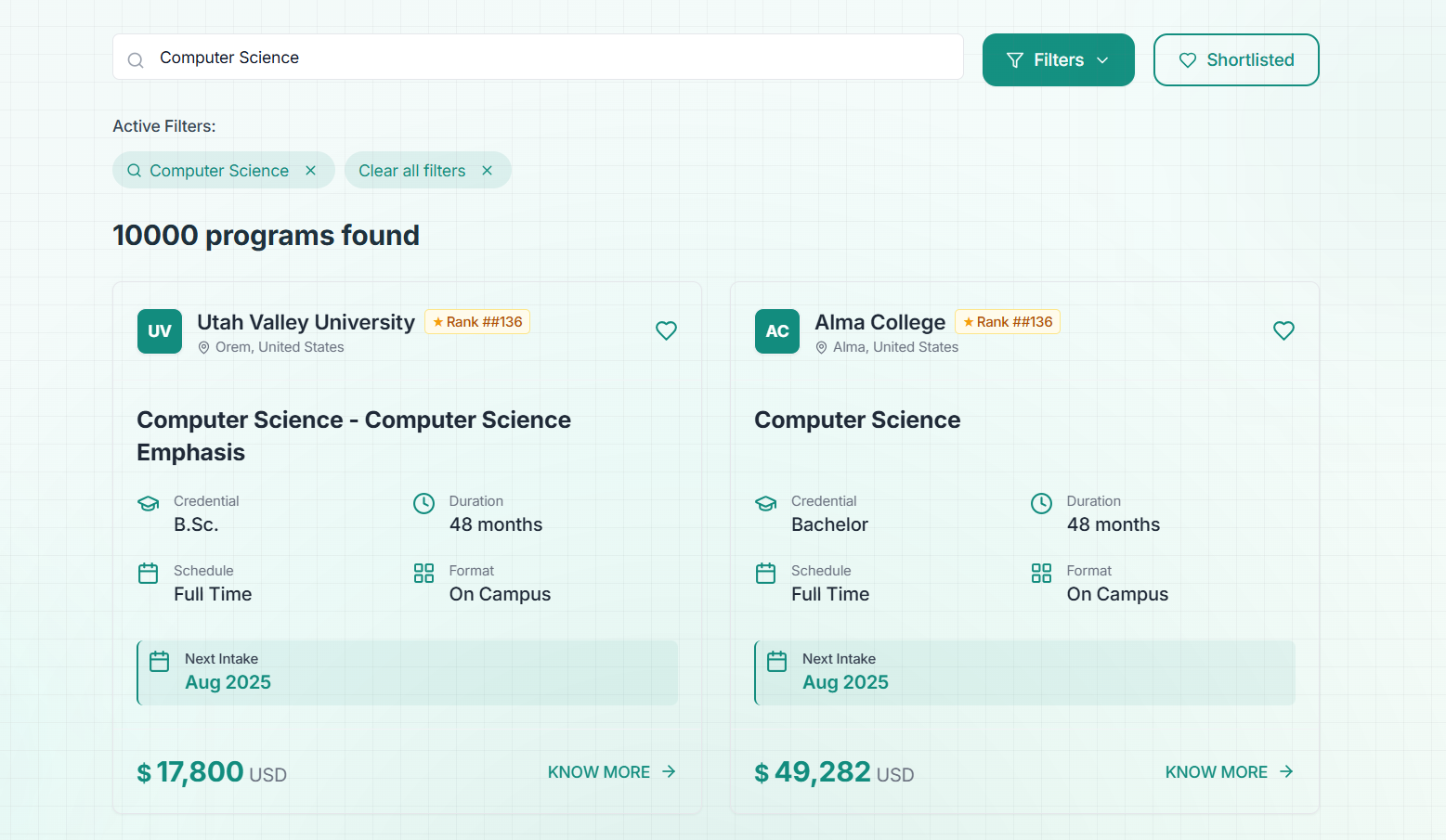The height and width of the screenshot is (840, 1446).
Task: Click the search magnifier icon in search bar
Action: 136,60
